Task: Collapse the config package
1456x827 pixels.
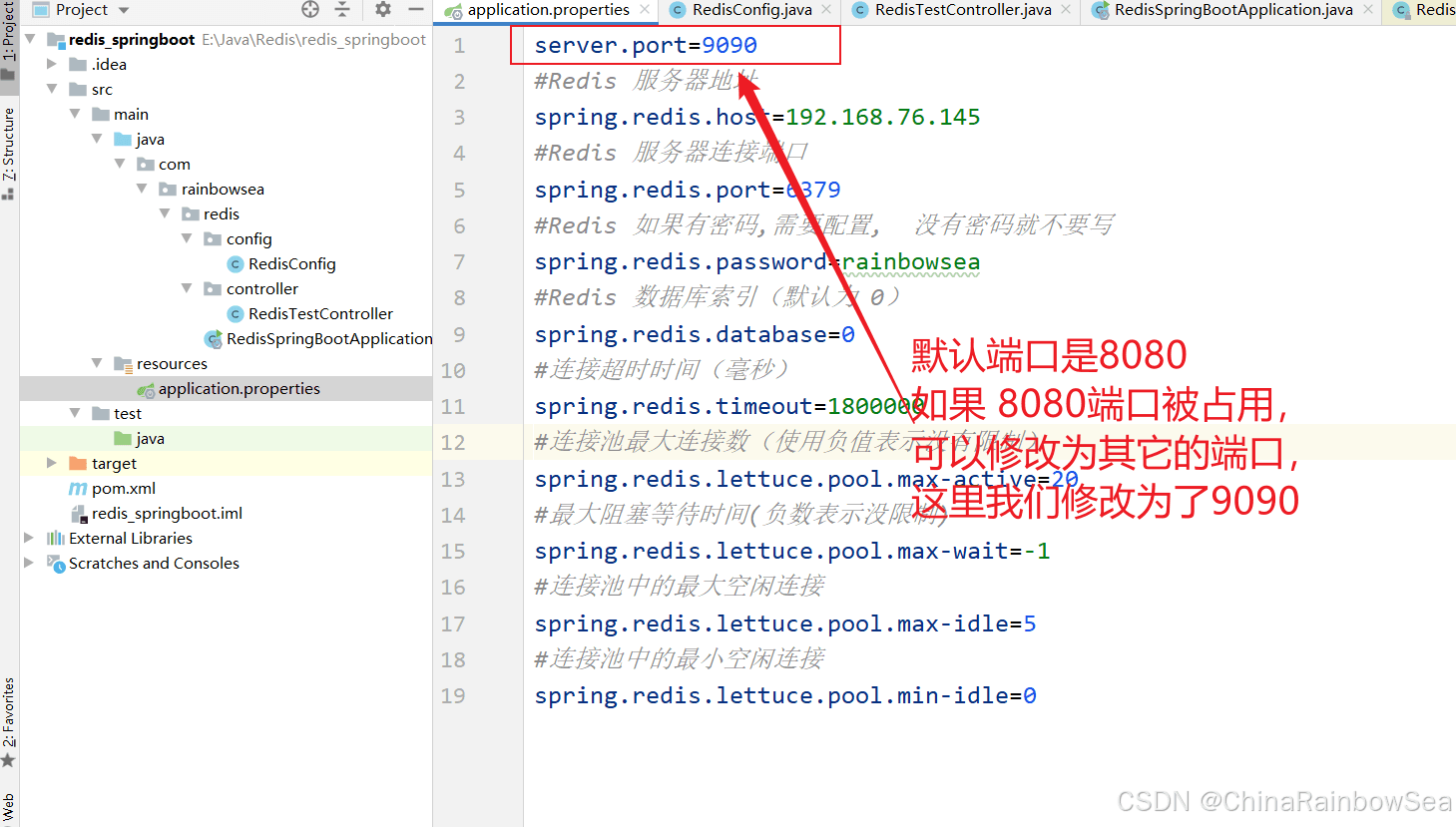Action: (187, 238)
